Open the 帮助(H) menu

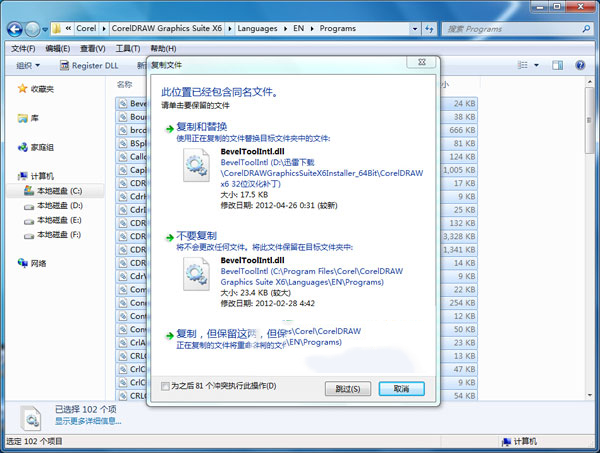[163, 49]
